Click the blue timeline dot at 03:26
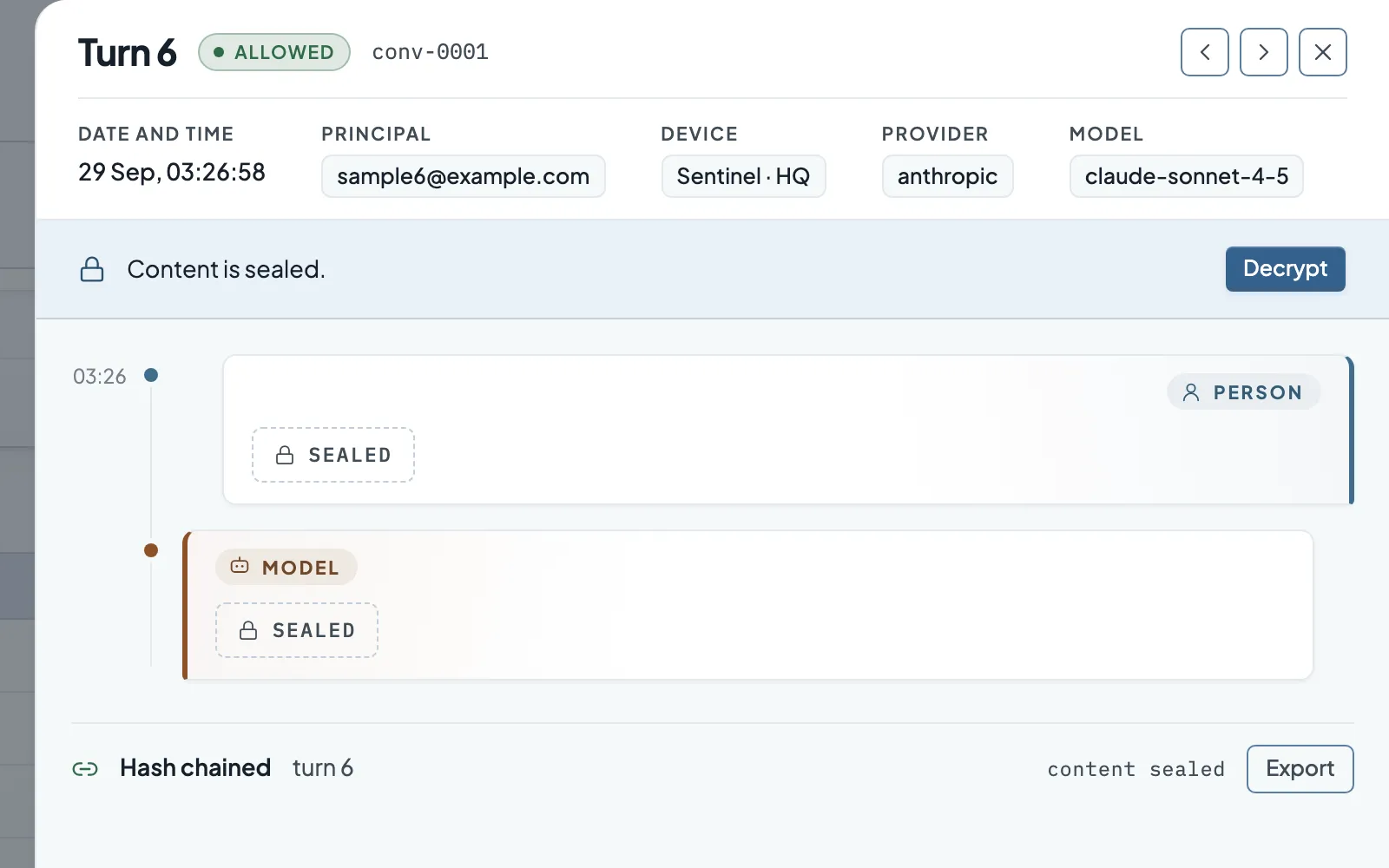This screenshot has width=1389, height=868. [151, 375]
